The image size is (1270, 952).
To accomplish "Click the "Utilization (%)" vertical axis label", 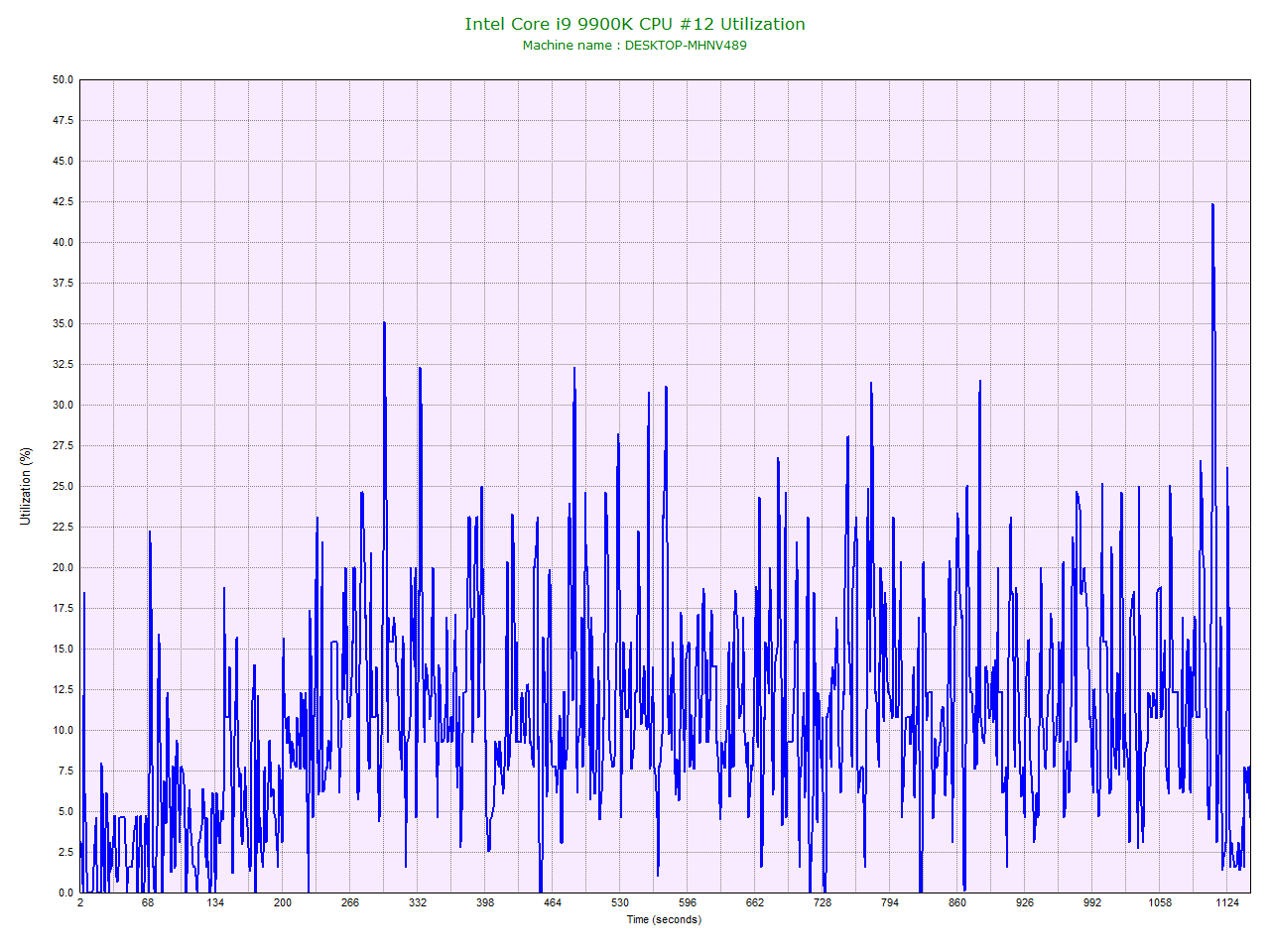I will point(26,486).
